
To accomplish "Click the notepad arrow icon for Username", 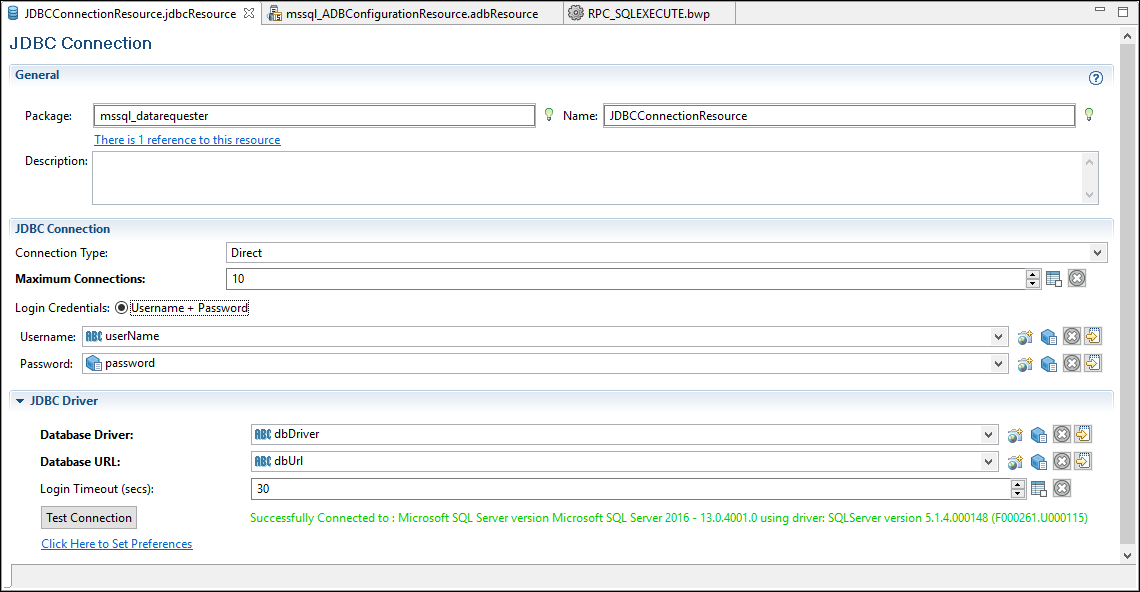I will 1093,336.
